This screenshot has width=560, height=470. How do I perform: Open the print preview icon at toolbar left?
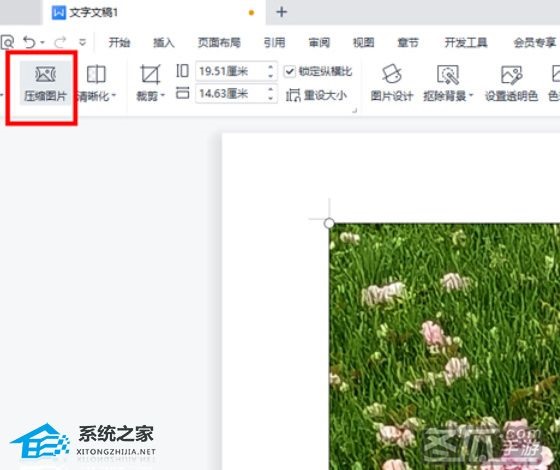click(7, 42)
